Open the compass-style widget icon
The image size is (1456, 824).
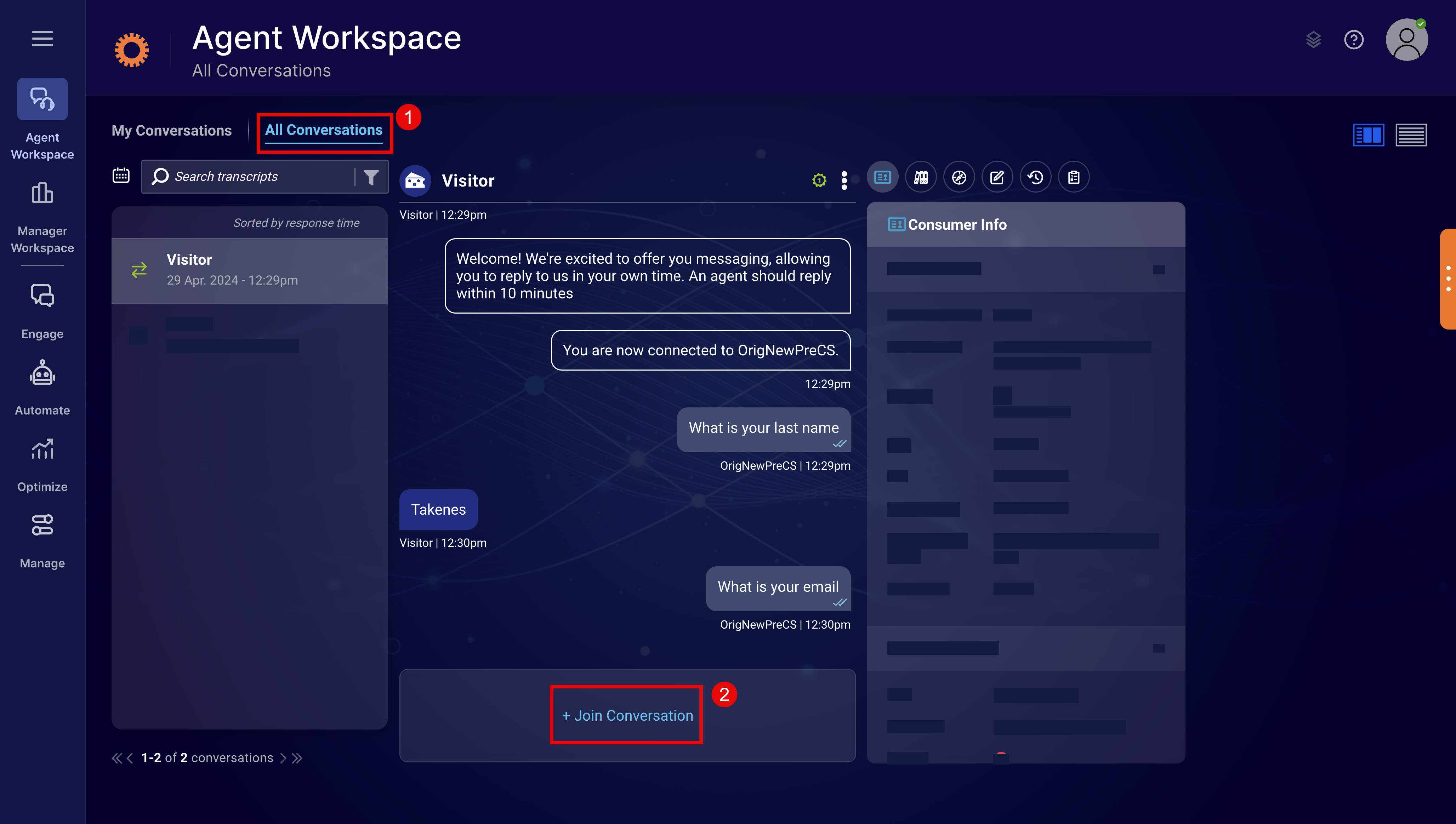click(x=959, y=177)
